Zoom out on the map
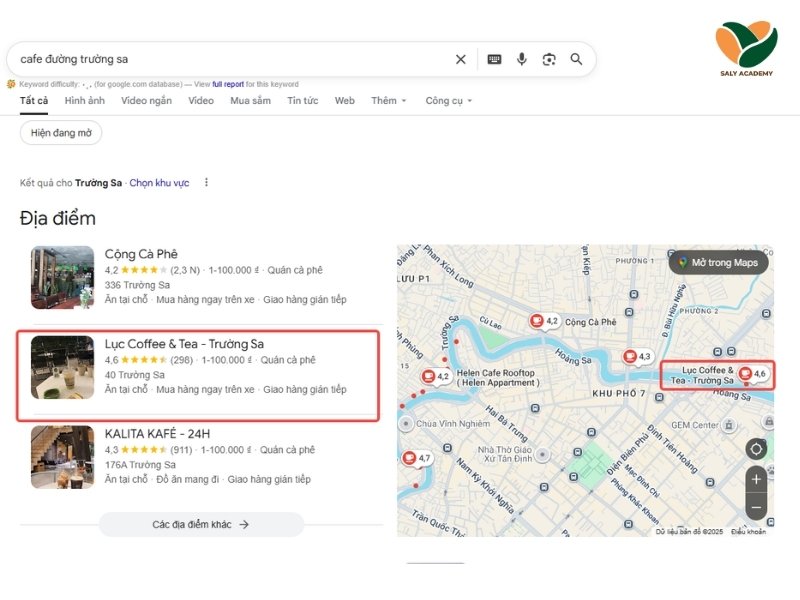800x600 pixels. coord(756,507)
